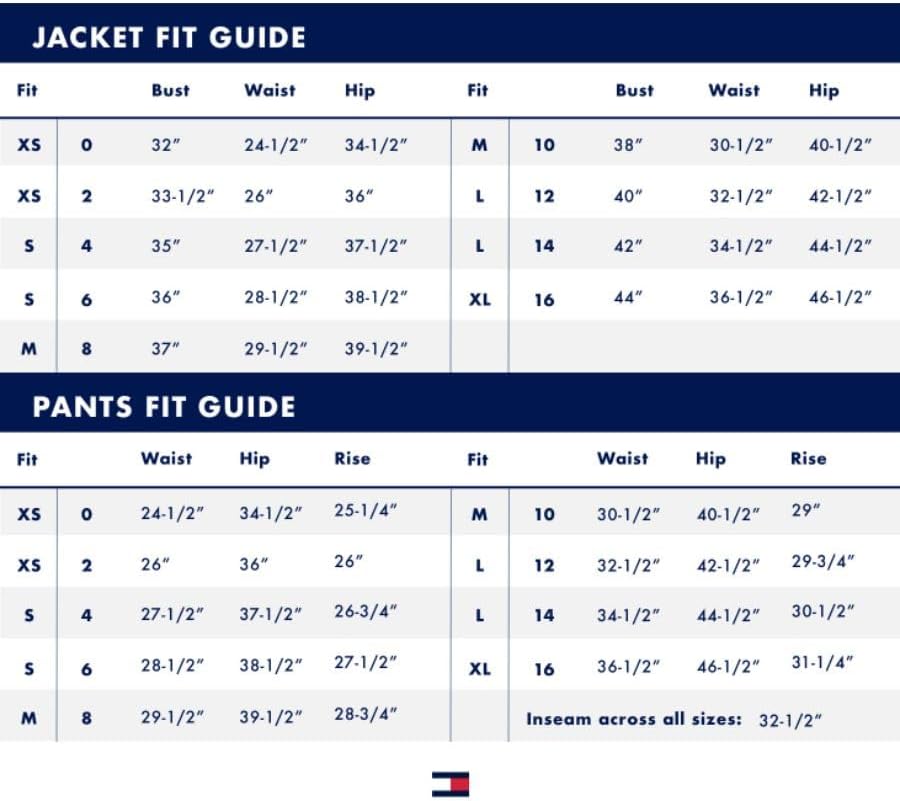Select the 29-3/4" rise value for size 12

(x=823, y=561)
